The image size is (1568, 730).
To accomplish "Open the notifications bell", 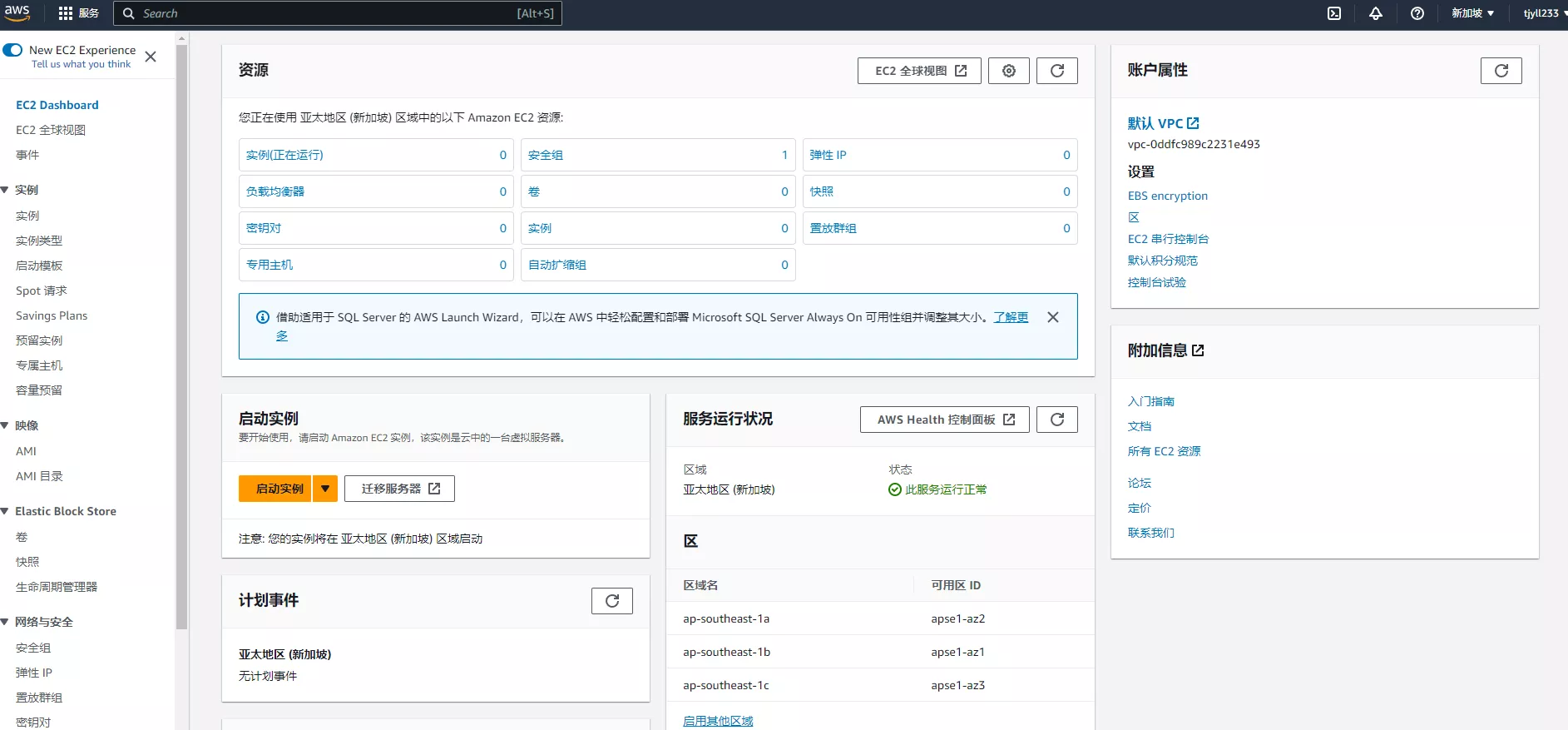I will tap(1376, 13).
